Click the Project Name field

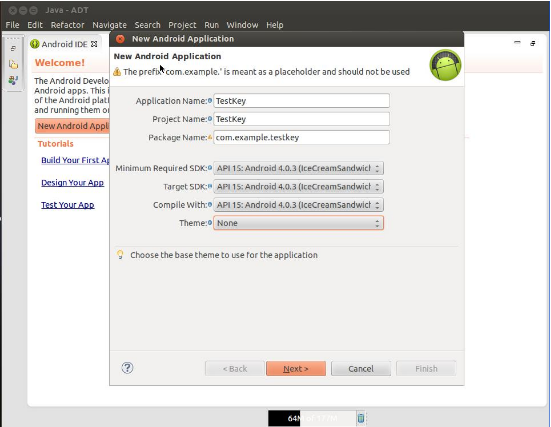pos(301,119)
